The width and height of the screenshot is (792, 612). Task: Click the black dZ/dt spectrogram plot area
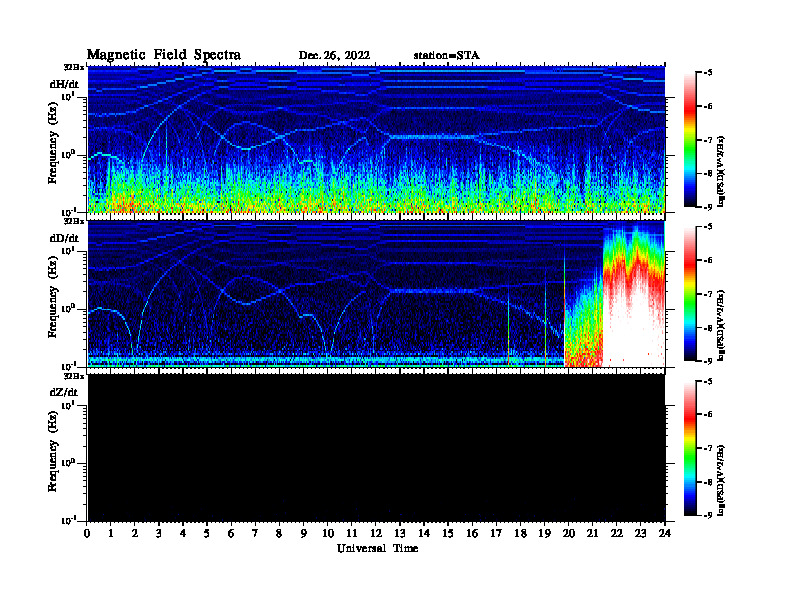click(x=376, y=447)
